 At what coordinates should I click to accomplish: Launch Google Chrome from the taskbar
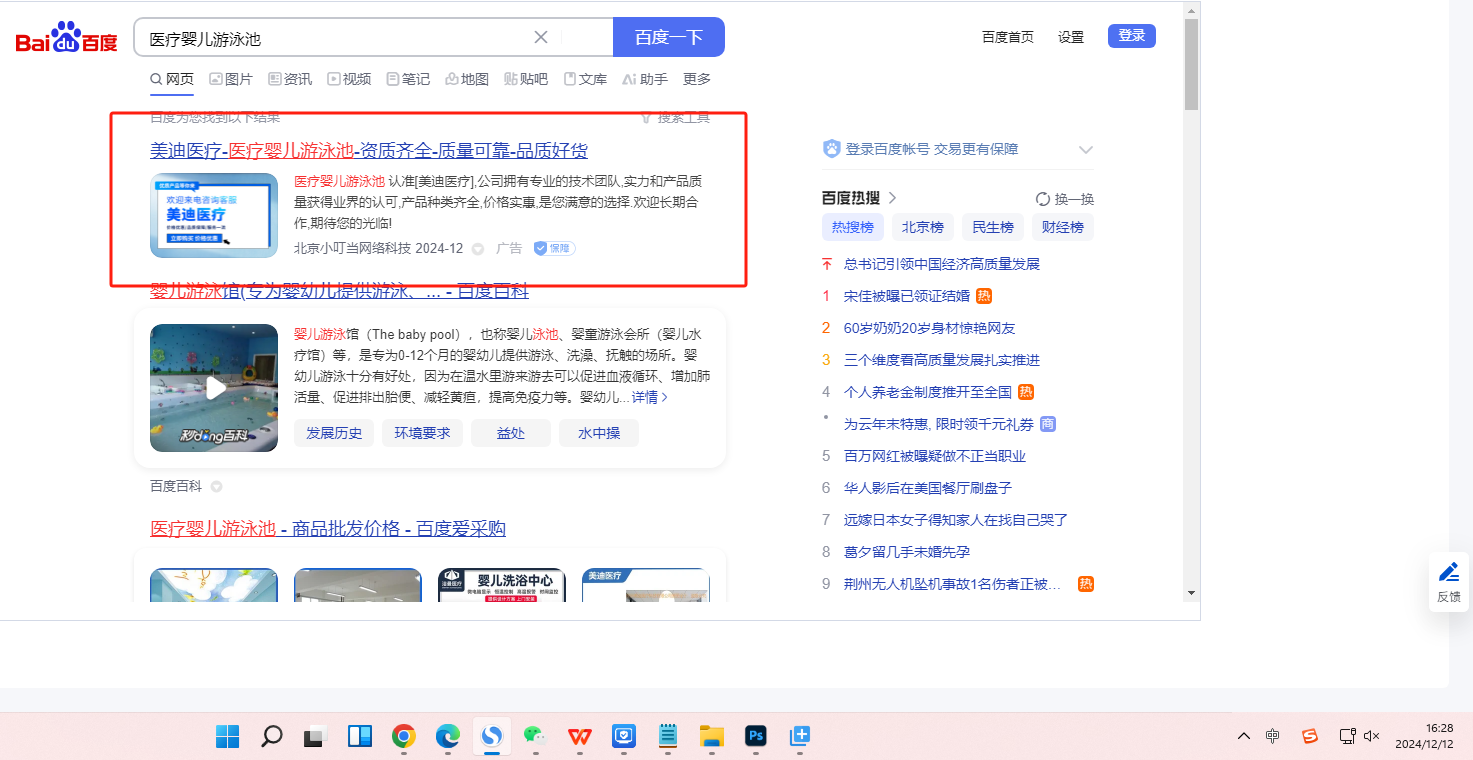[404, 737]
